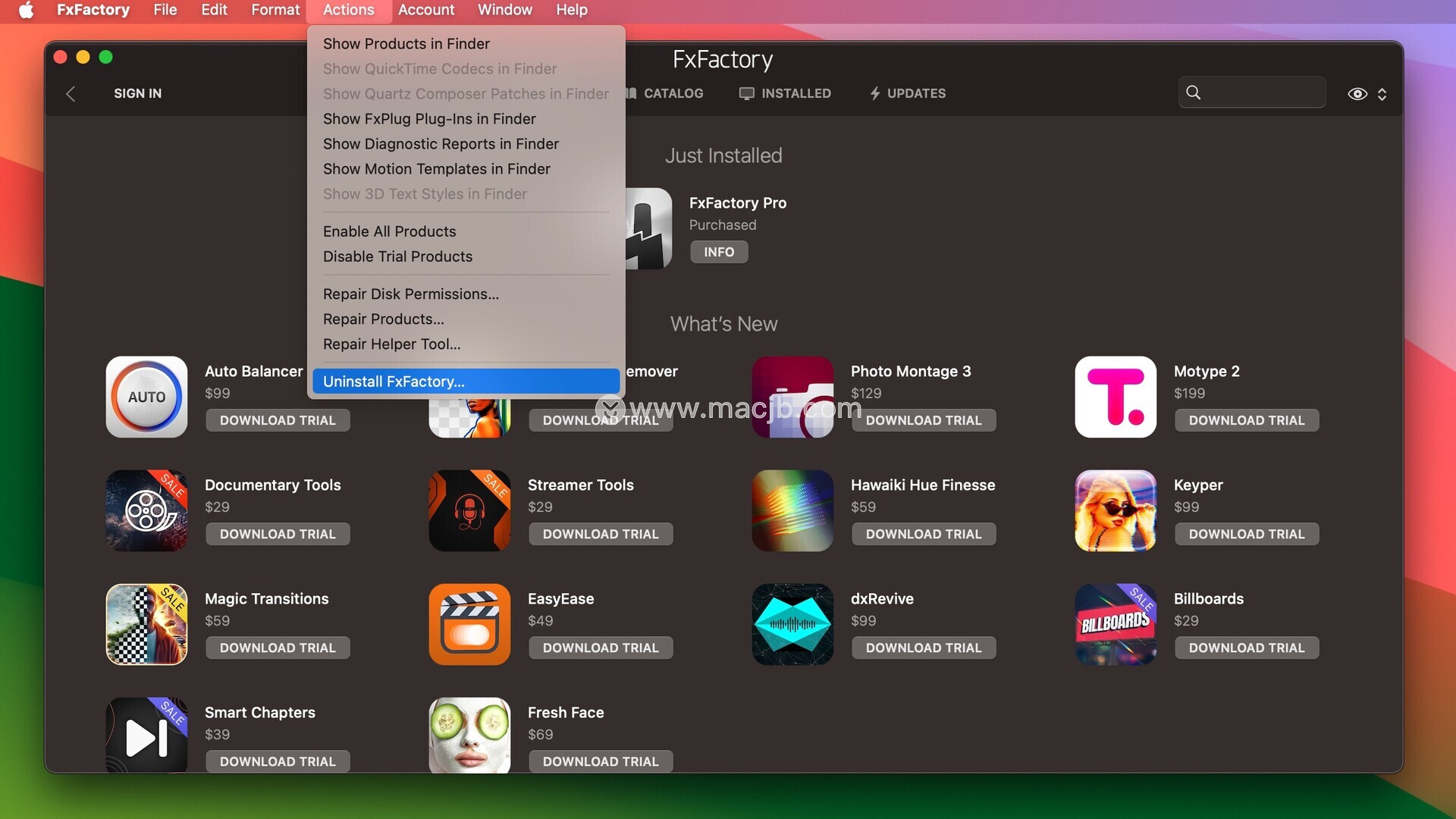Open the Fresh Face product icon
Image resolution: width=1456 pixels, height=819 pixels.
click(x=469, y=734)
